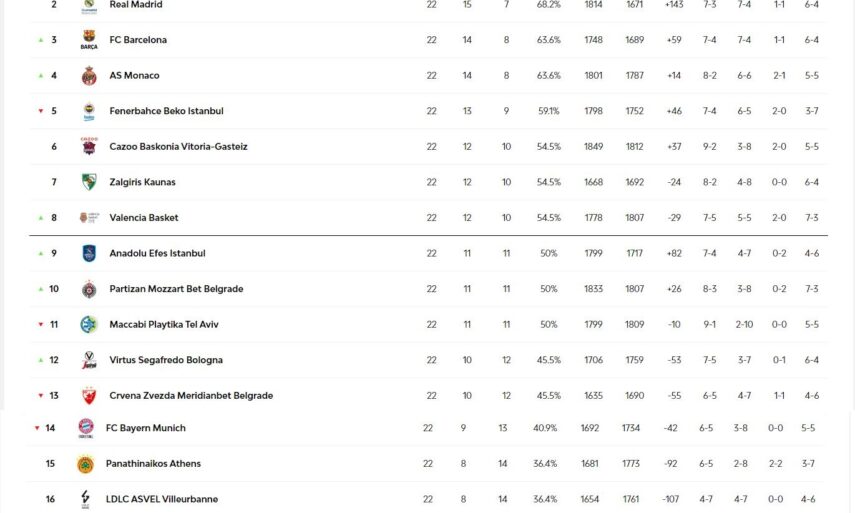Screen dimensions: 855x513
Task: Click the FC Barcelona club logo
Action: (89, 40)
